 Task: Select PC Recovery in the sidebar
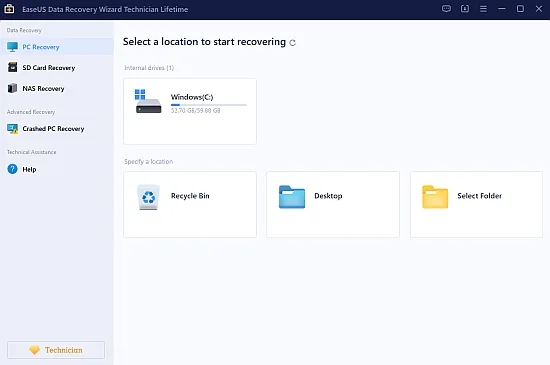pyautogui.click(x=56, y=47)
